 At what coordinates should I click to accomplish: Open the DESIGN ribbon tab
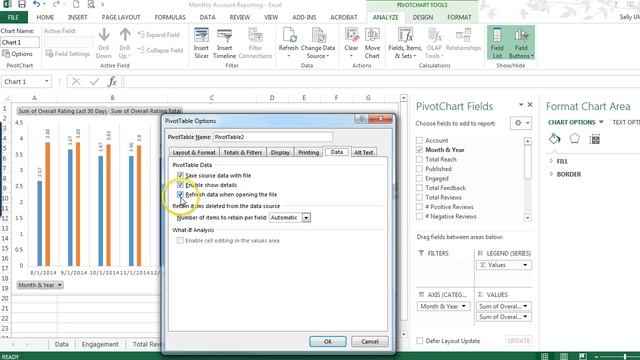click(423, 17)
